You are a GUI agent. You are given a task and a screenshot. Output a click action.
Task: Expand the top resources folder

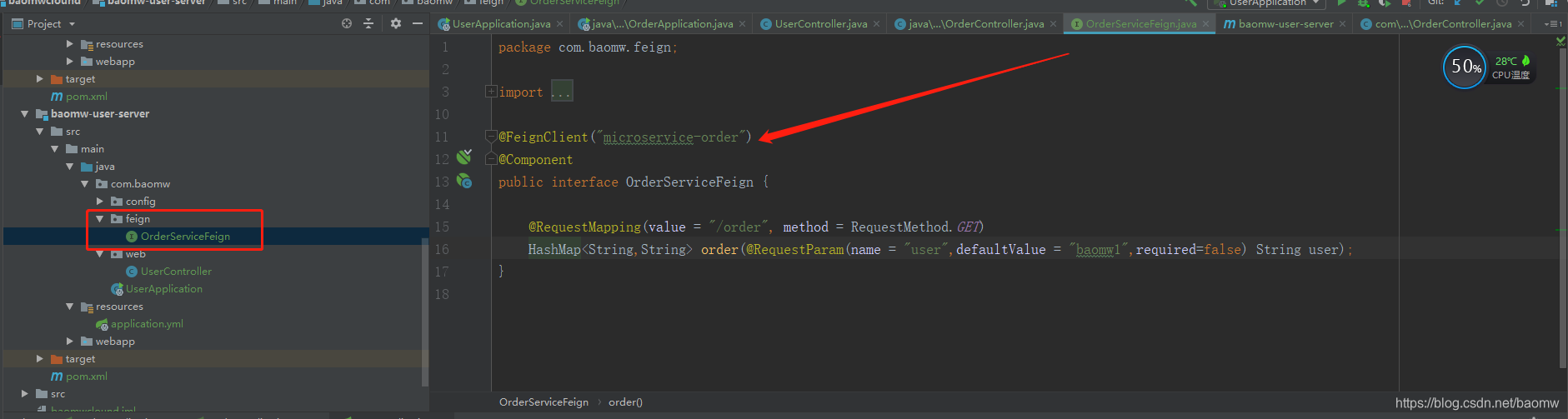pyautogui.click(x=70, y=43)
